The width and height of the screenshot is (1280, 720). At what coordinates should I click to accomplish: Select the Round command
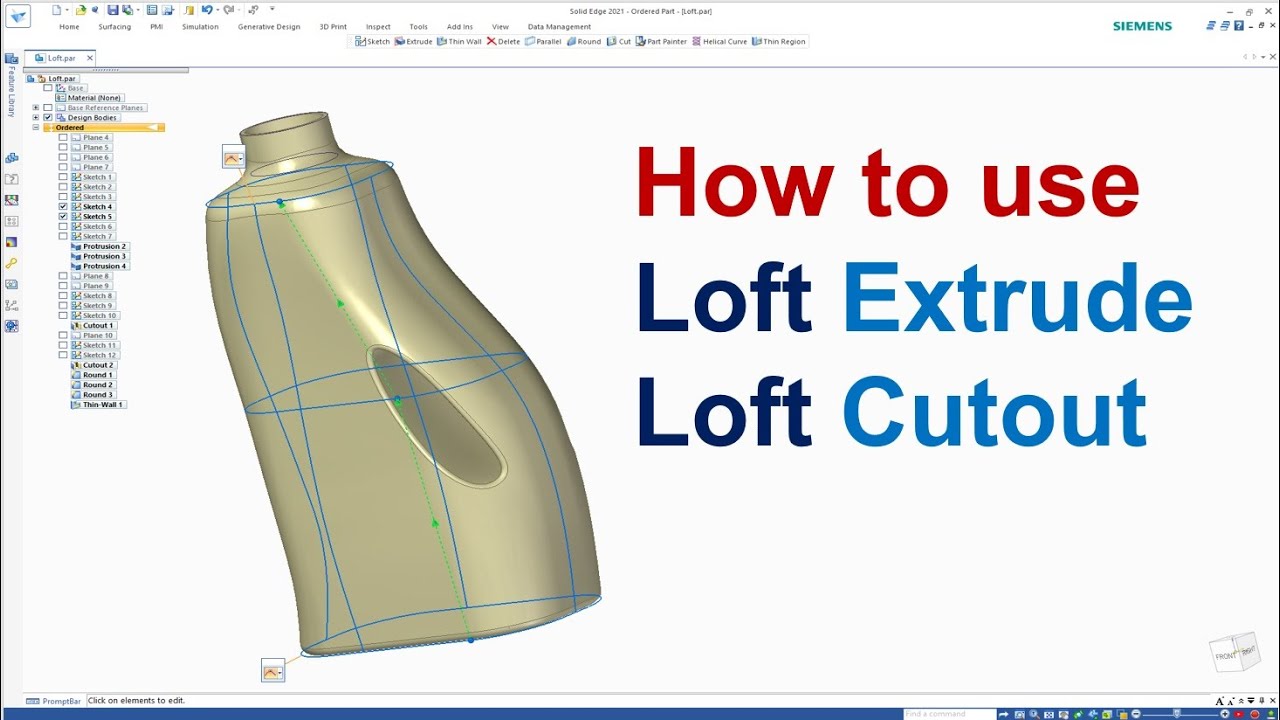coord(584,42)
